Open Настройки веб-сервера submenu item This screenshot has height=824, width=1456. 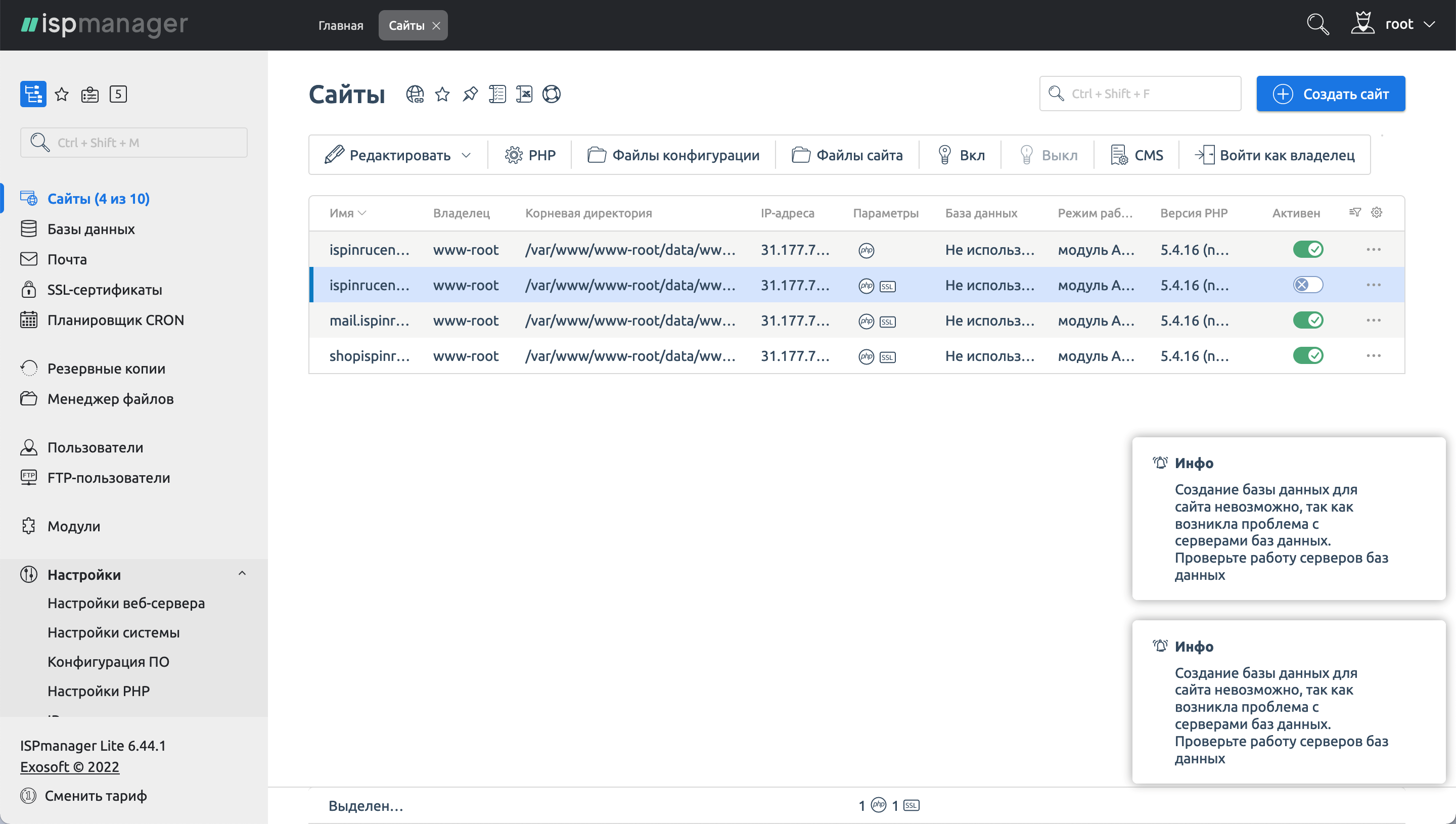[126, 603]
